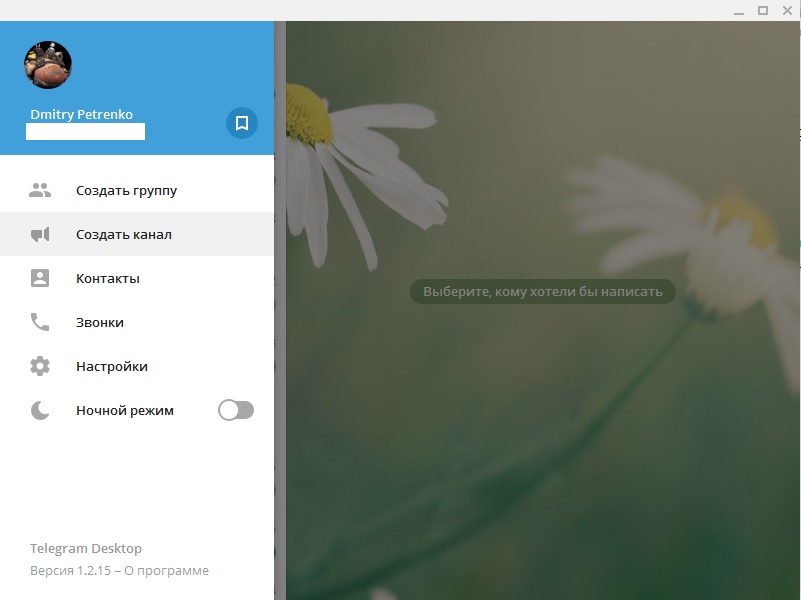Image resolution: width=801 pixels, height=600 pixels.
Task: Maximize the Telegram window
Action: [763, 10]
